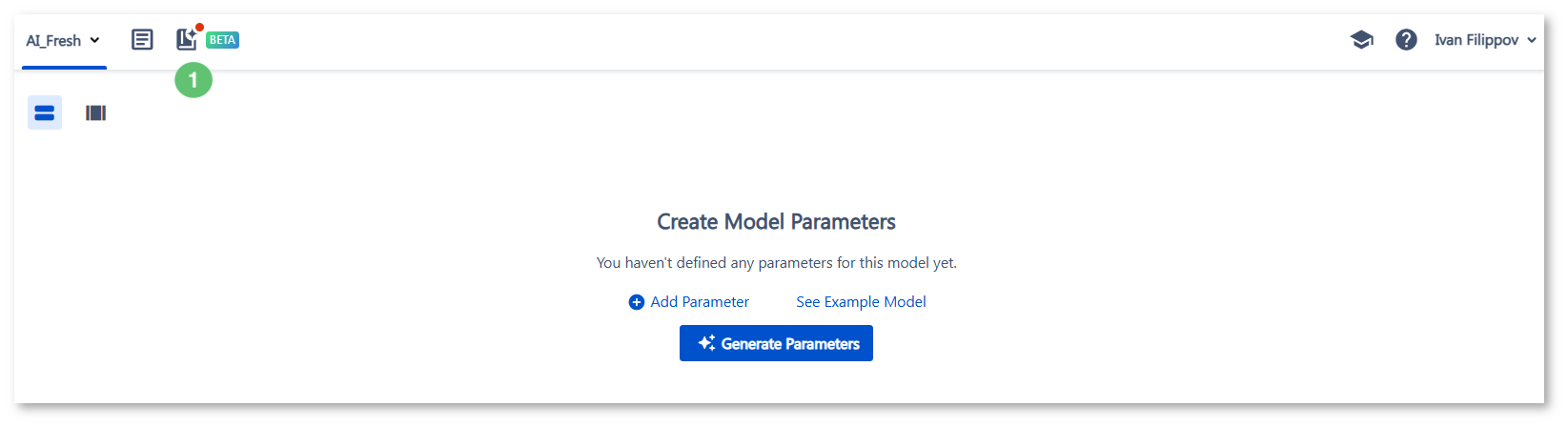This screenshot has height=427, width=1568.
Task: Expand the AI_Fresh model dropdown
Action: coord(63,41)
